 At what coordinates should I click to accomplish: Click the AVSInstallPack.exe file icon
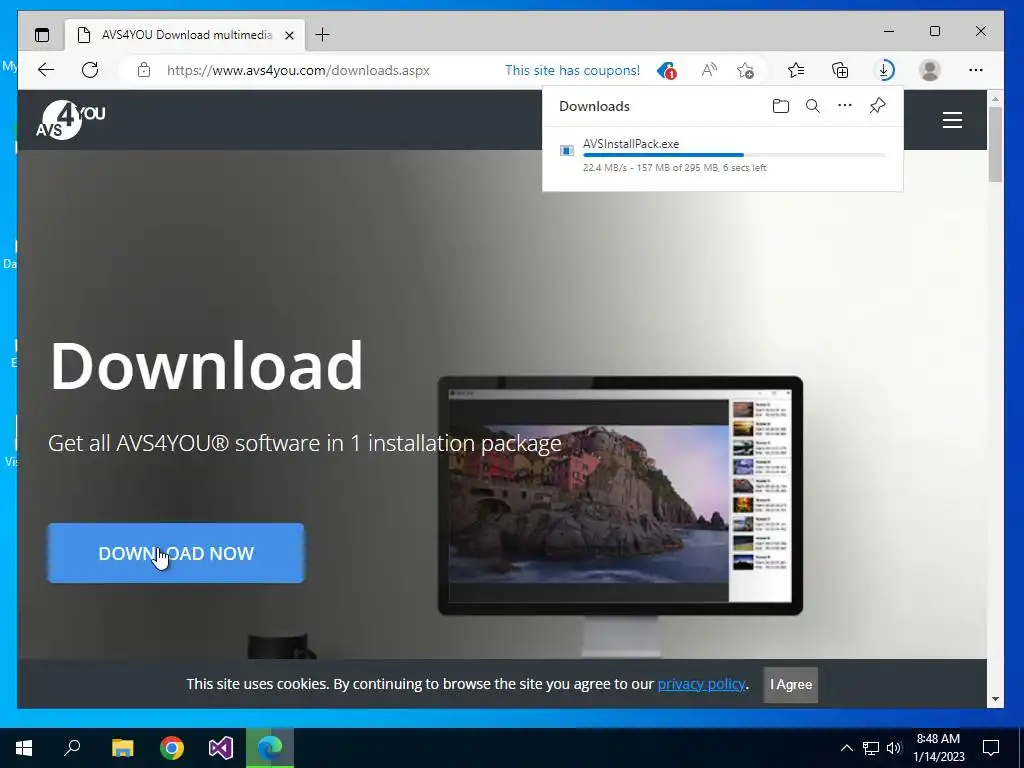[x=567, y=151]
